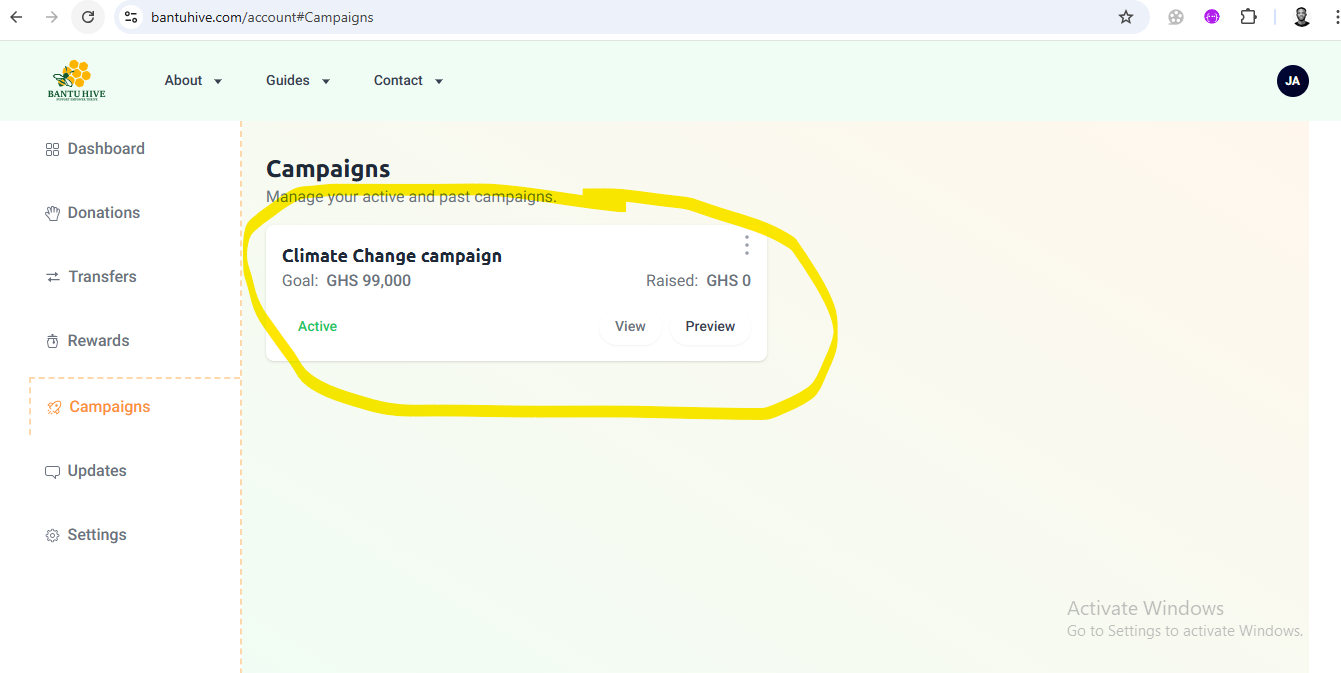Select Transfers in the sidebar

(x=102, y=277)
